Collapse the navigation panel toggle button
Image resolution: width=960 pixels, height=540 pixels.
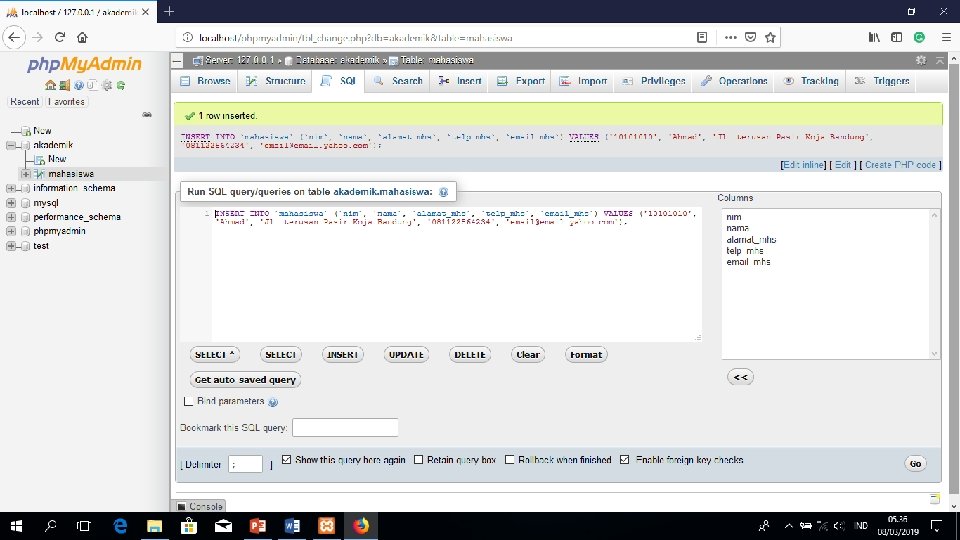tap(177, 60)
